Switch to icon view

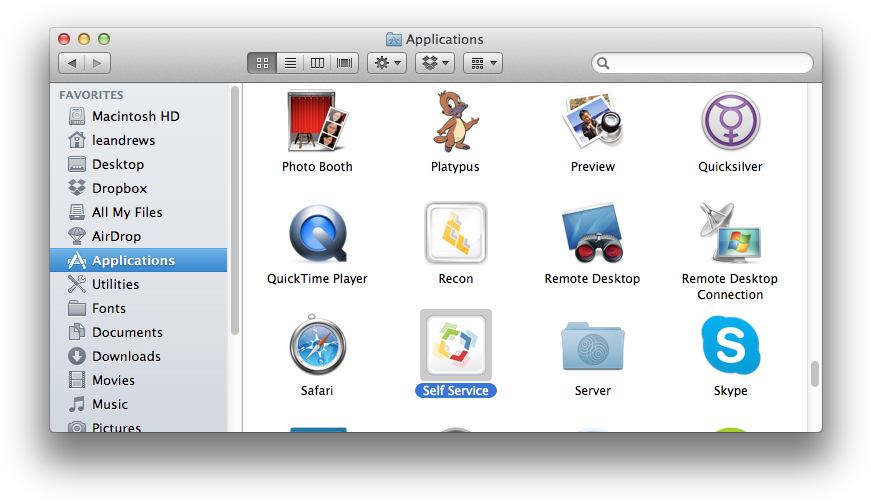262,63
